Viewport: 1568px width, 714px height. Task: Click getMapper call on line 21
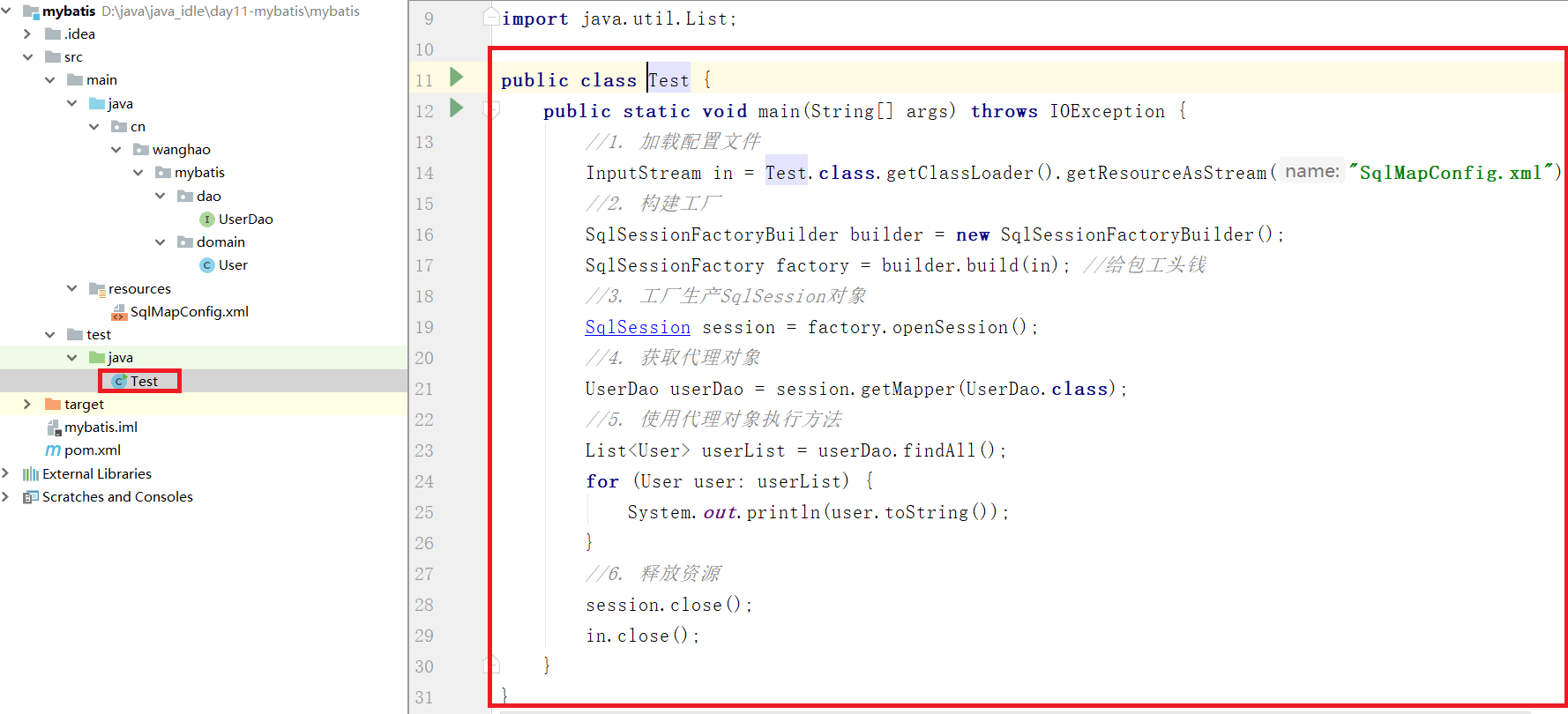pyautogui.click(x=907, y=389)
